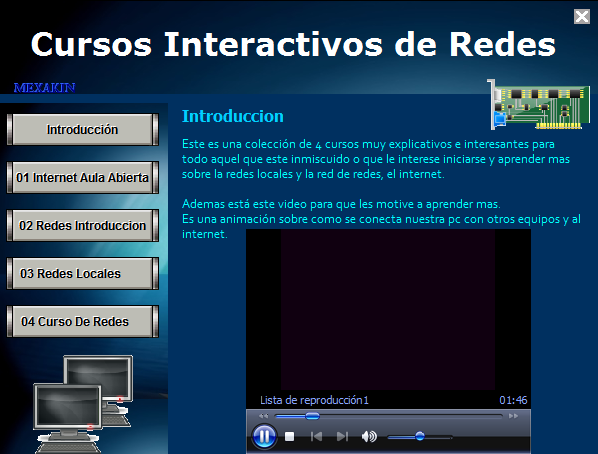The image size is (598, 454).
Task: Skip to previous track in player
Action: pos(316,436)
